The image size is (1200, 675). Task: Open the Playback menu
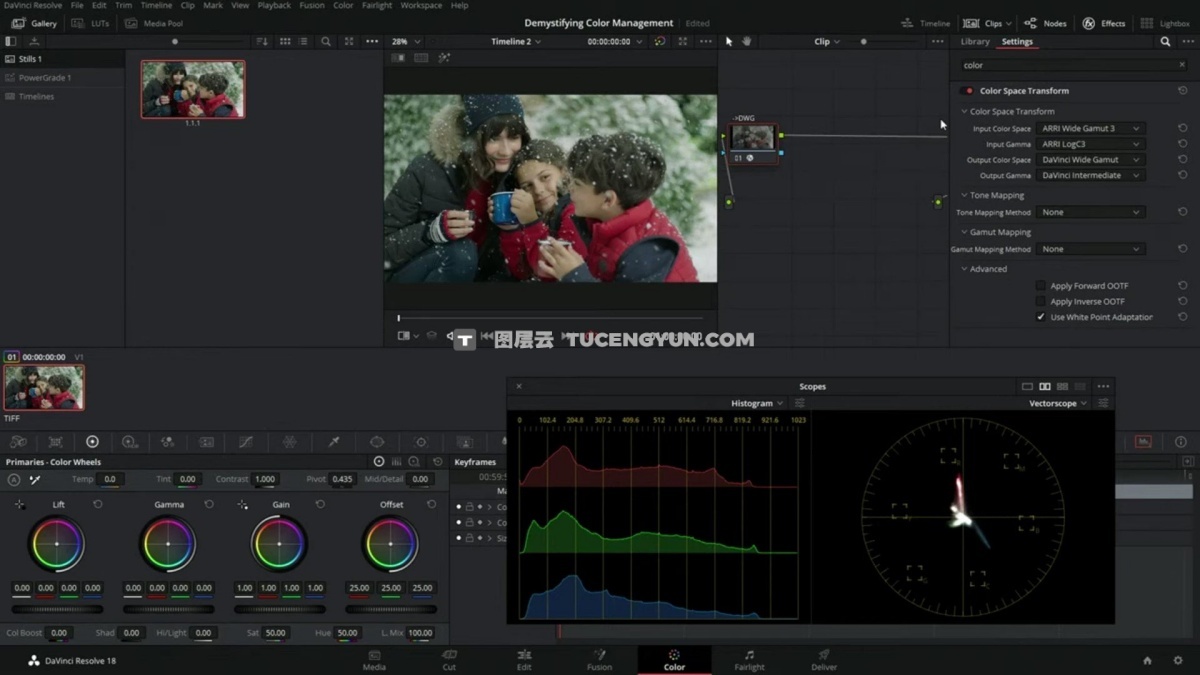[274, 5]
